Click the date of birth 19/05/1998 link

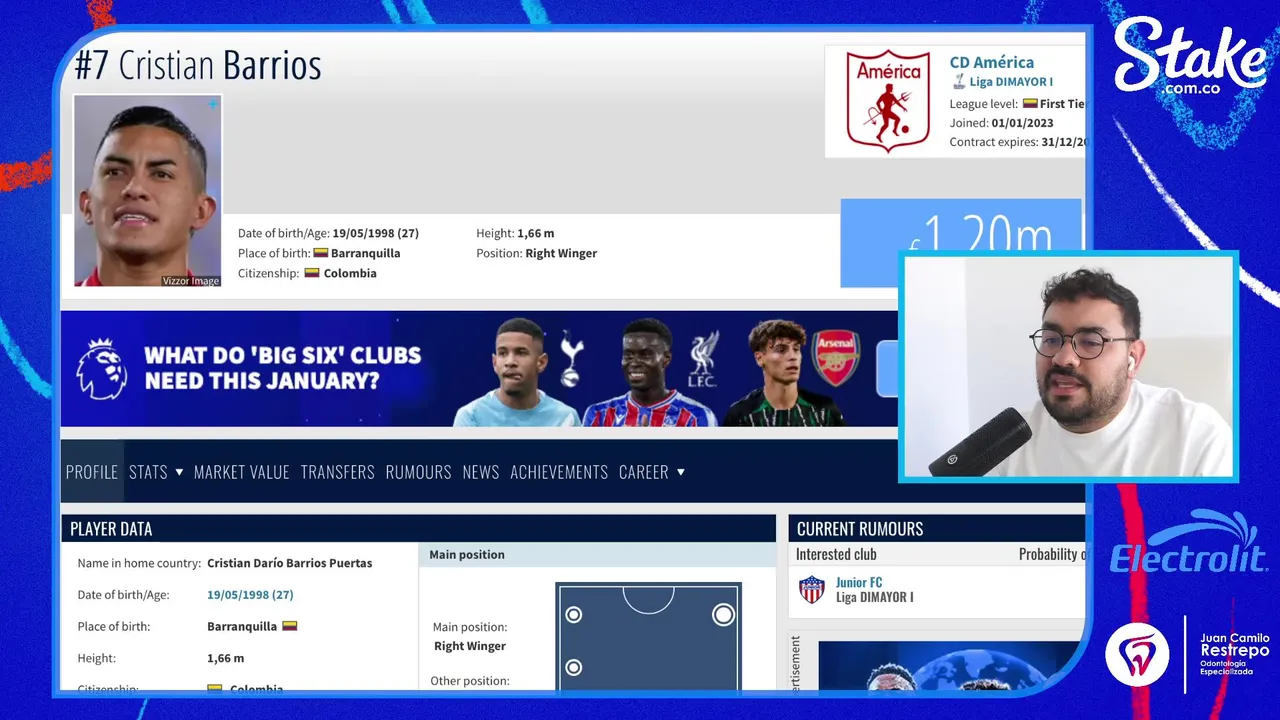coord(250,594)
